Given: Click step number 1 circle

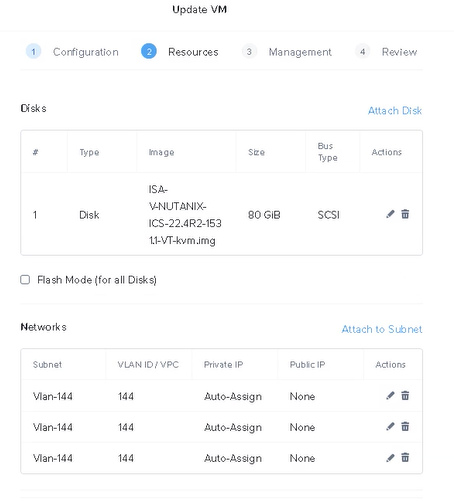Looking at the screenshot, I should tap(33, 52).
